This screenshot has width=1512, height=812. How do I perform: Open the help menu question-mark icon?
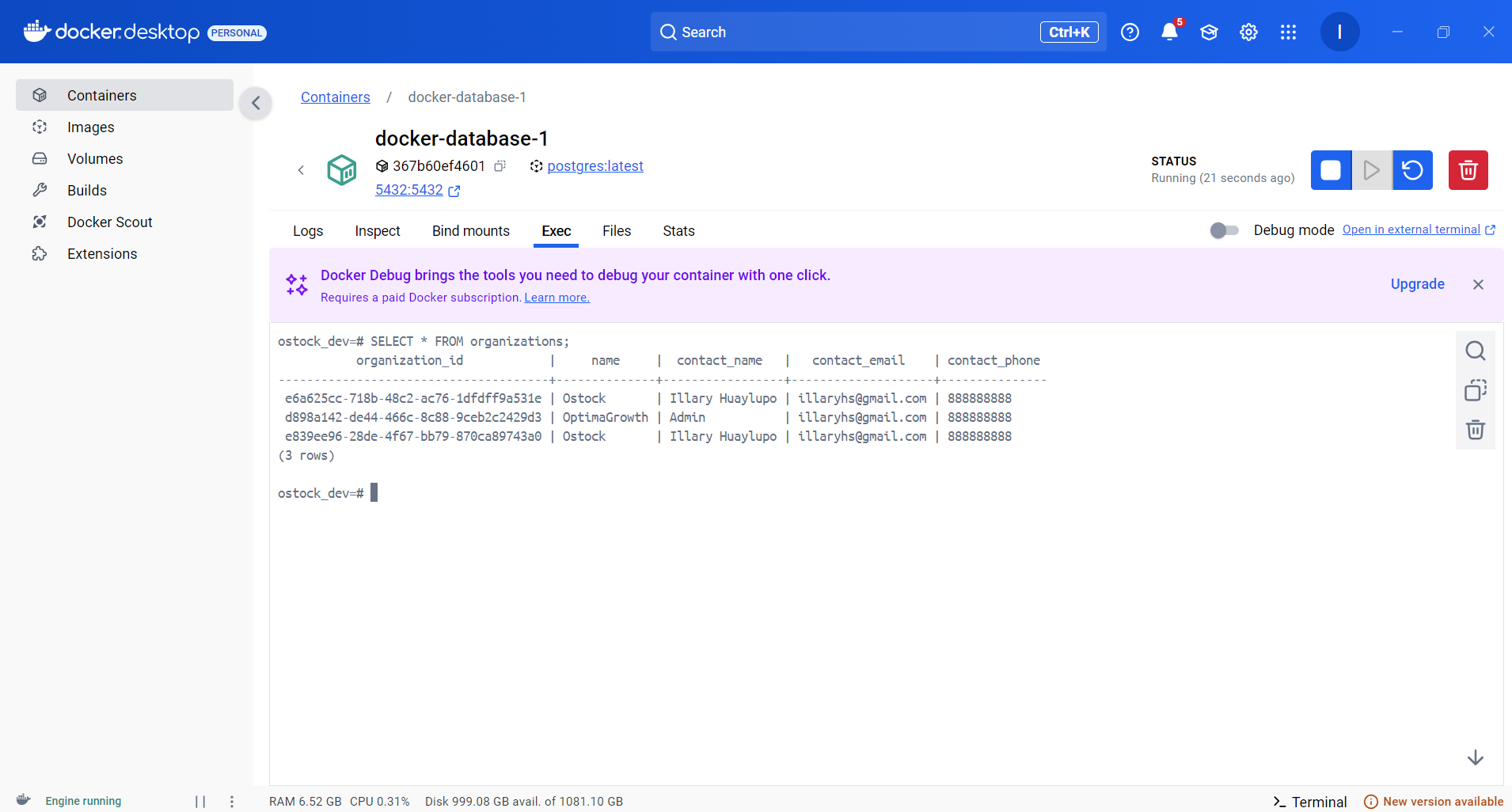click(1130, 32)
